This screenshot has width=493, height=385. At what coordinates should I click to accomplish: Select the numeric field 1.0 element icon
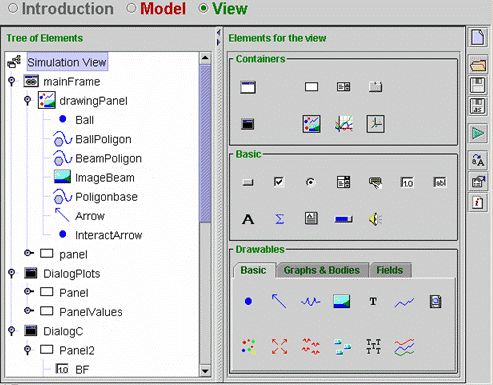pos(407,182)
